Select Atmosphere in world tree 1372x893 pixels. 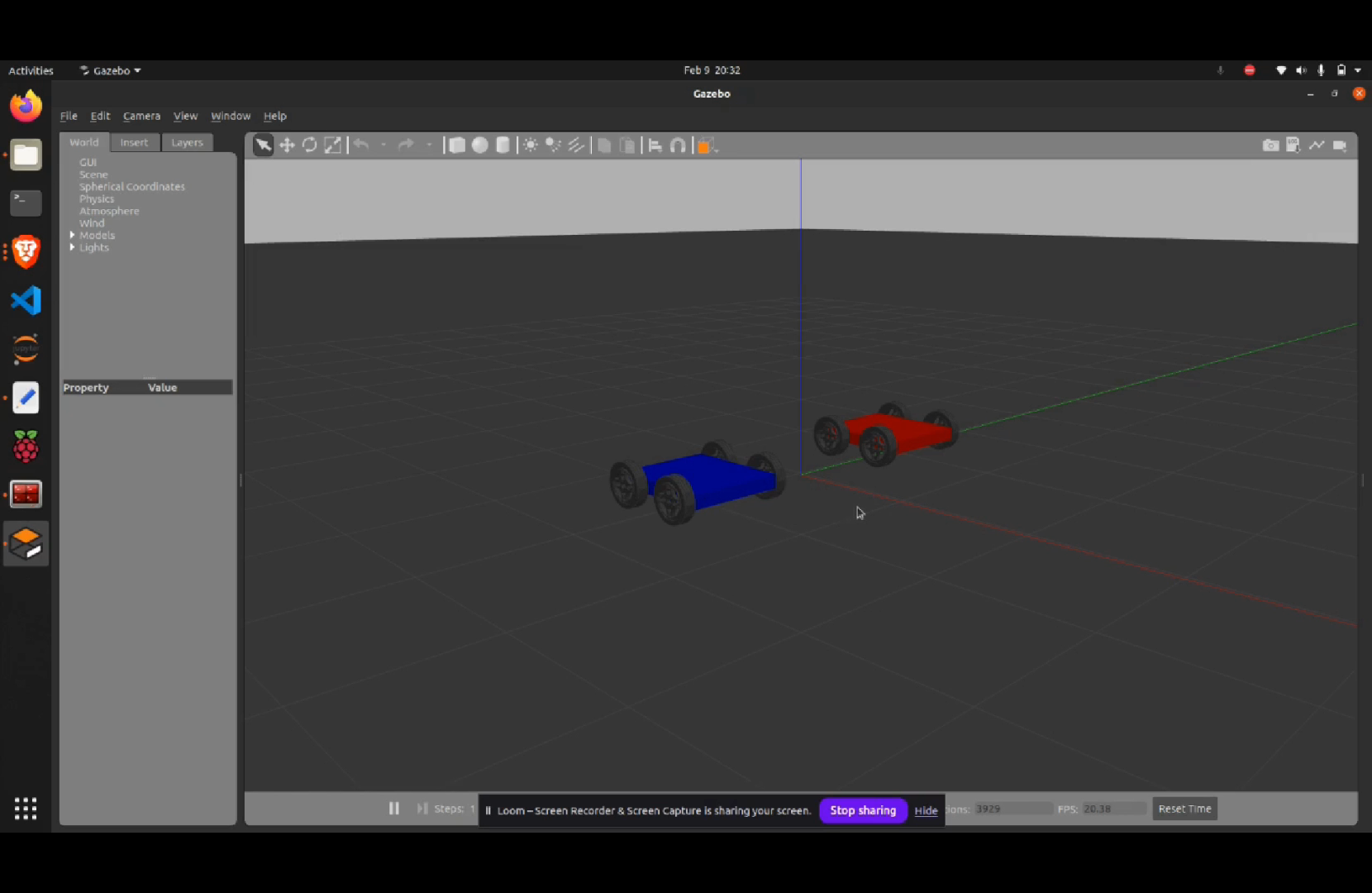click(x=109, y=211)
